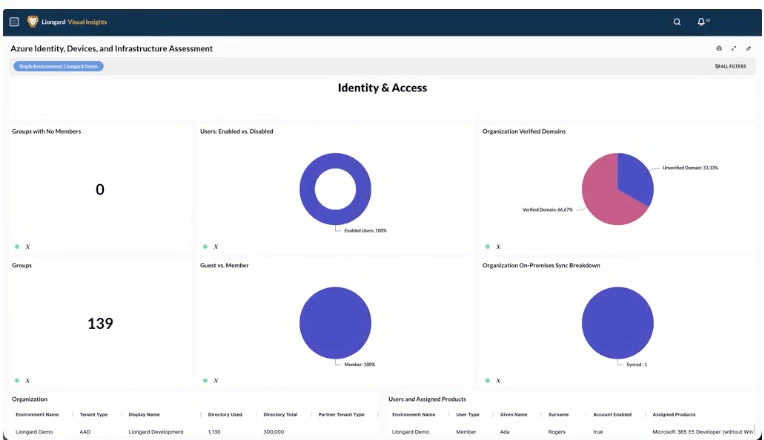
Task: Open ALL FILTERS panel
Action: (x=730, y=66)
